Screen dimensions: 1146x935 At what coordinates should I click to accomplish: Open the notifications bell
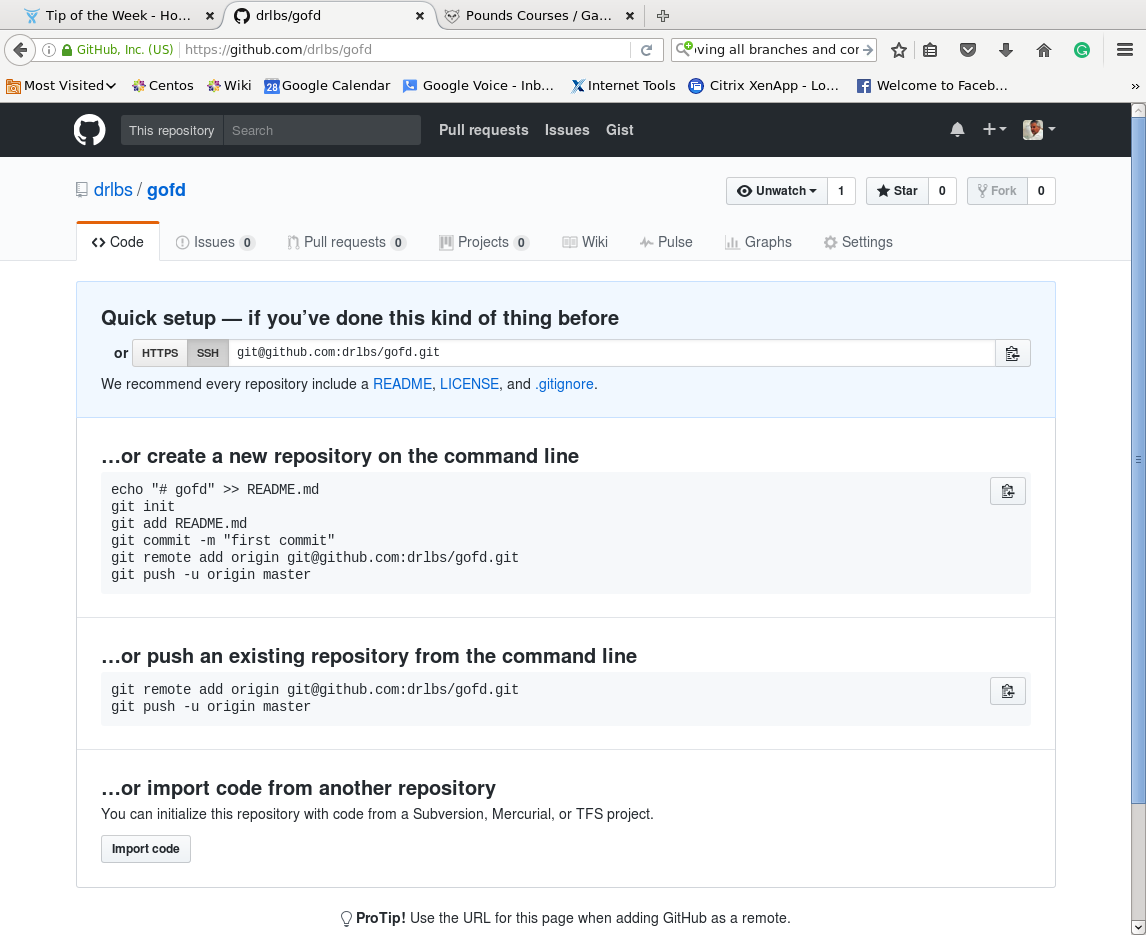(x=957, y=130)
